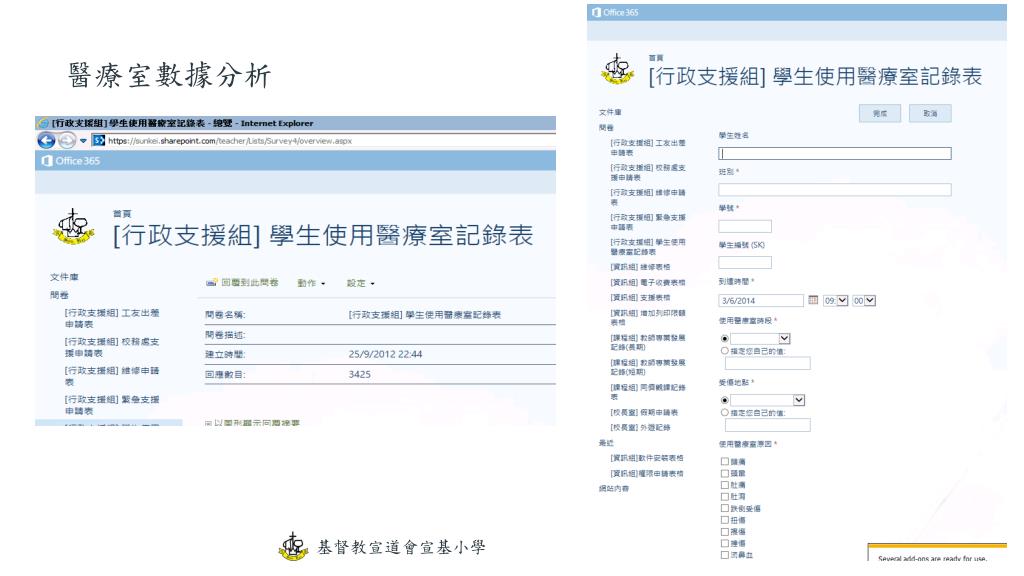Open 校務處支援申請表 in overview window sidebar

tap(112, 347)
